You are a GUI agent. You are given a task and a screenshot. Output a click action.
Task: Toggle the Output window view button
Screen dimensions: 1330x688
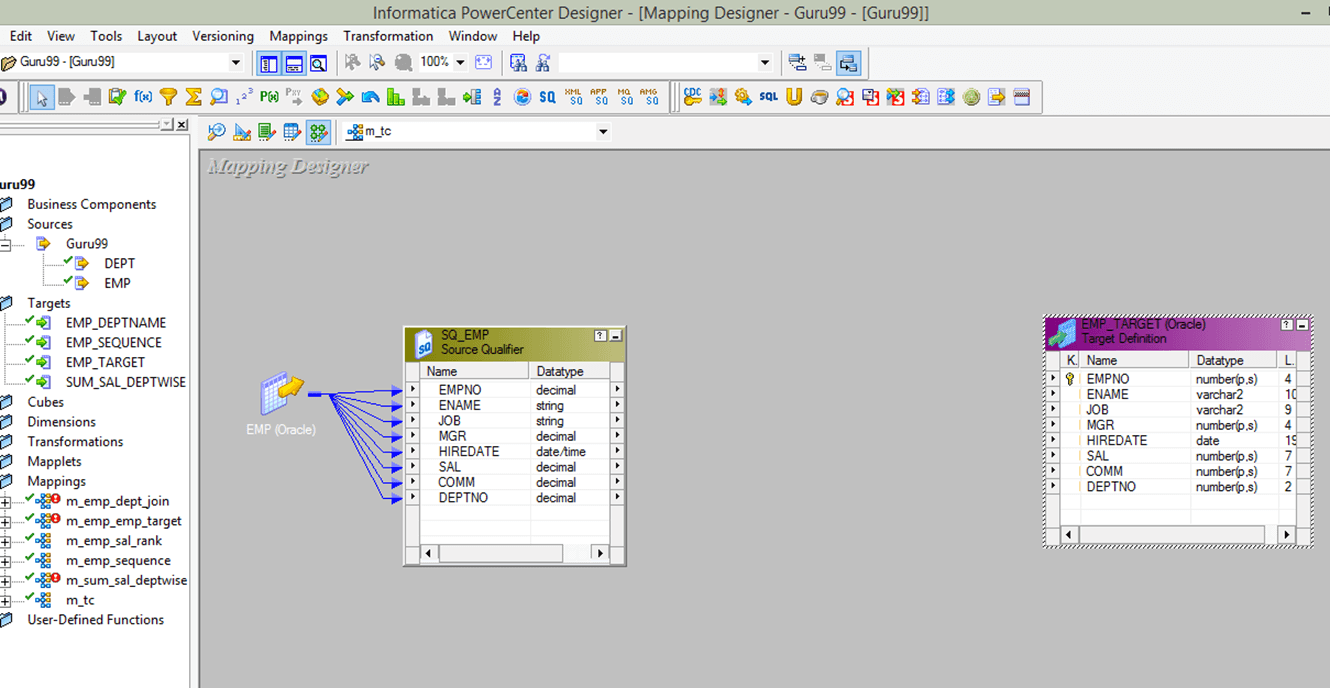coord(294,64)
